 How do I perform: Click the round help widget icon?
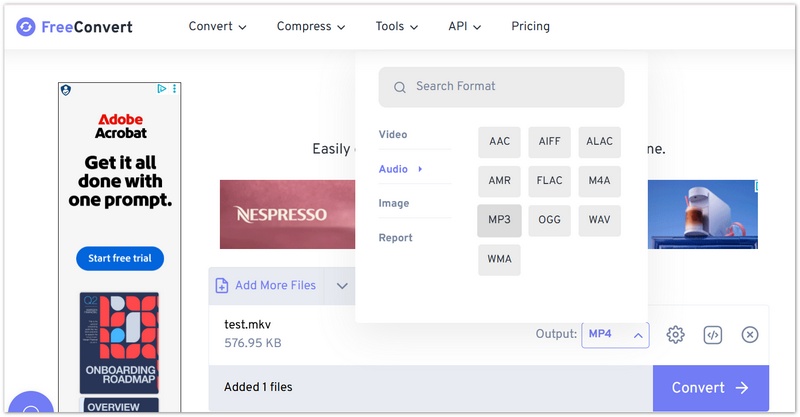[x=31, y=404]
